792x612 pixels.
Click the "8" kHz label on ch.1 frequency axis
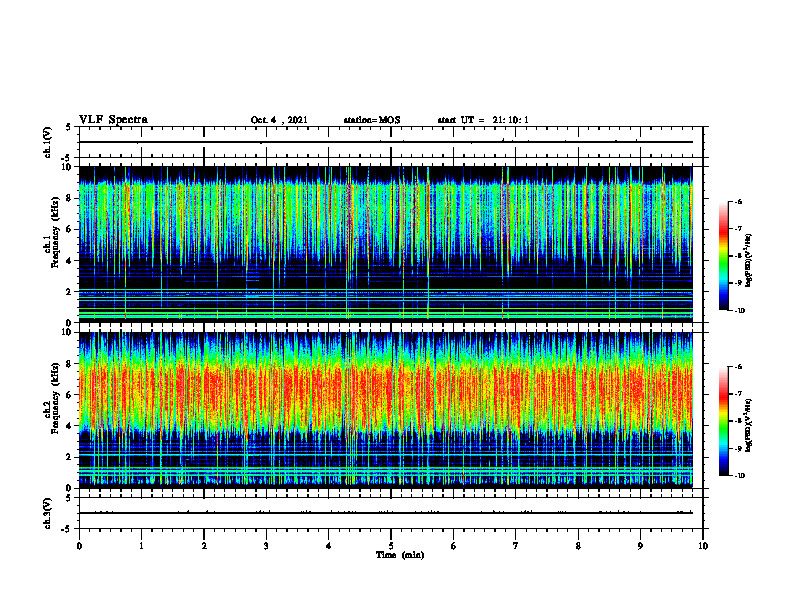tap(69, 198)
